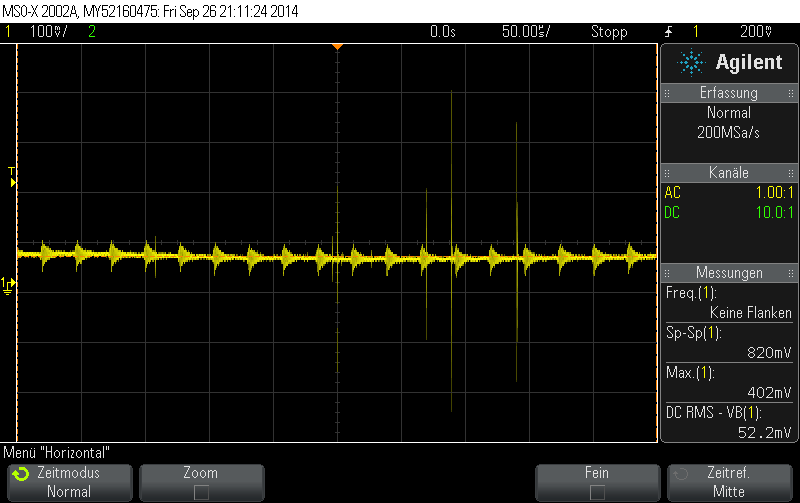Click the Stopp run status
This screenshot has height=503, width=800.
point(609,32)
